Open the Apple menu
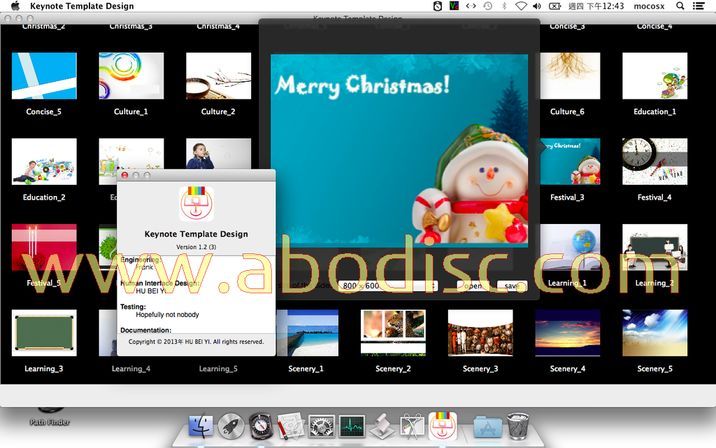Screen dimensions: 716x448 tap(14, 7)
